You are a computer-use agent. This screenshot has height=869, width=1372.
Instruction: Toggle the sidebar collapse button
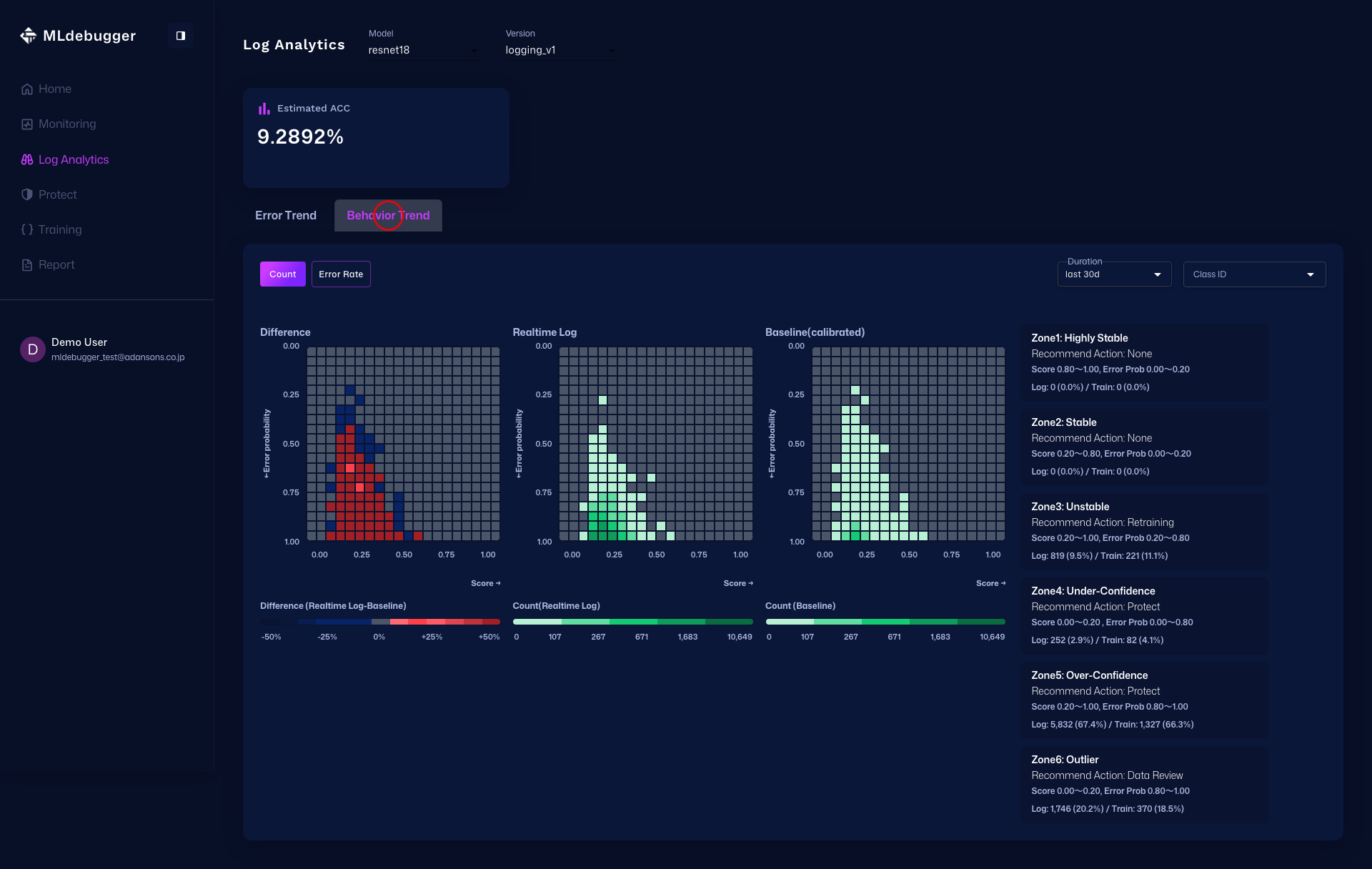click(180, 35)
